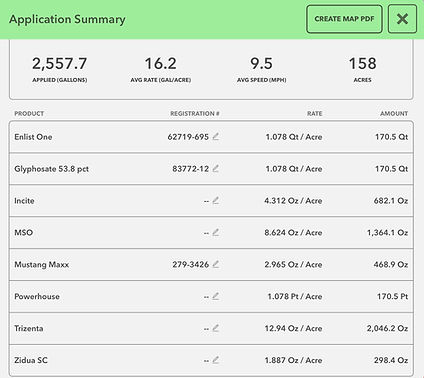Click the 1.078 Pt / Acre rate

point(295,296)
